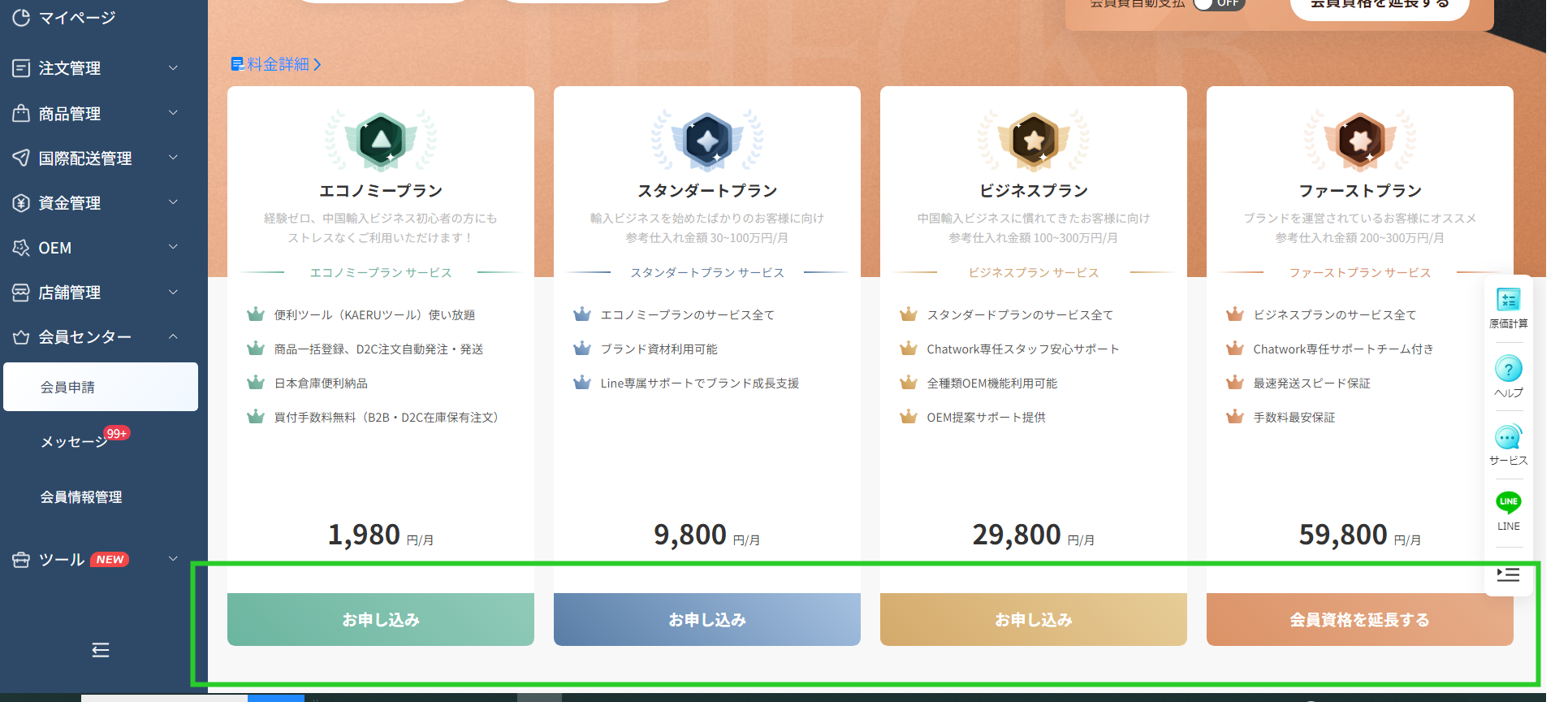Click お申し込み for the Economy plan

pyautogui.click(x=381, y=620)
